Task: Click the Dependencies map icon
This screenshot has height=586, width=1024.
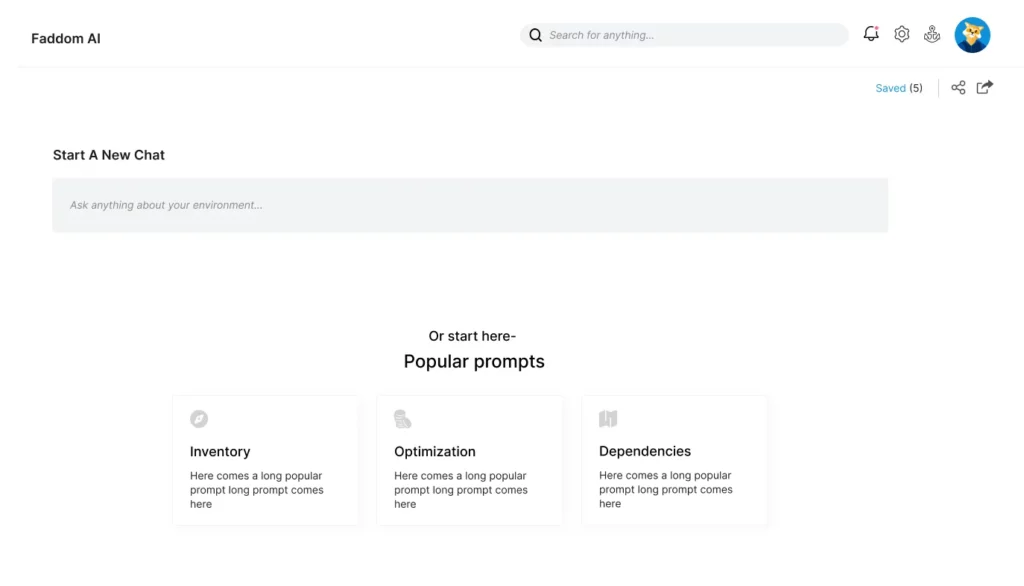Action: pyautogui.click(x=608, y=418)
